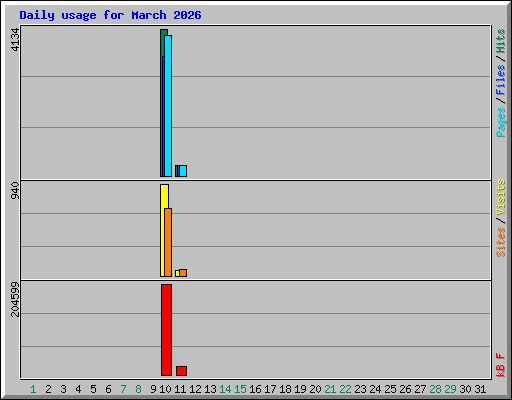This screenshot has height=400, width=512.
Task: Click day 31 on the x-axis
Action: tap(480, 389)
